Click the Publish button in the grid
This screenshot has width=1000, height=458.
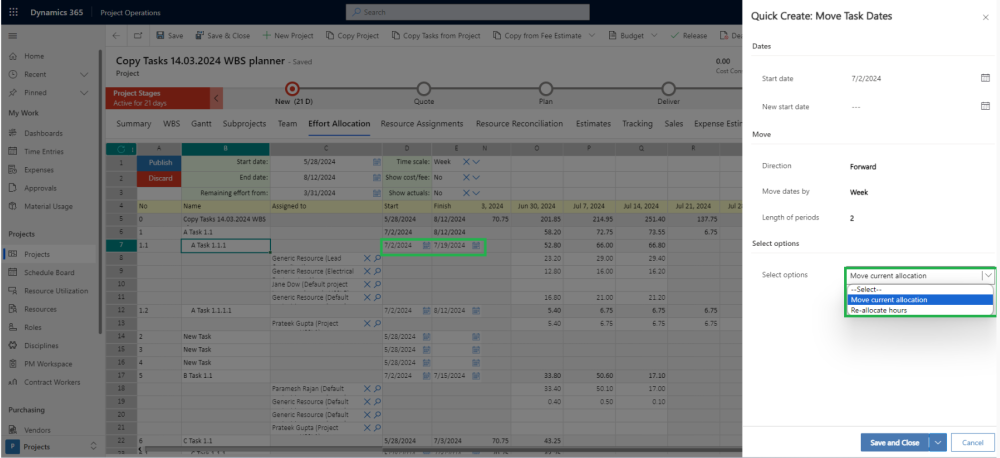(159, 162)
